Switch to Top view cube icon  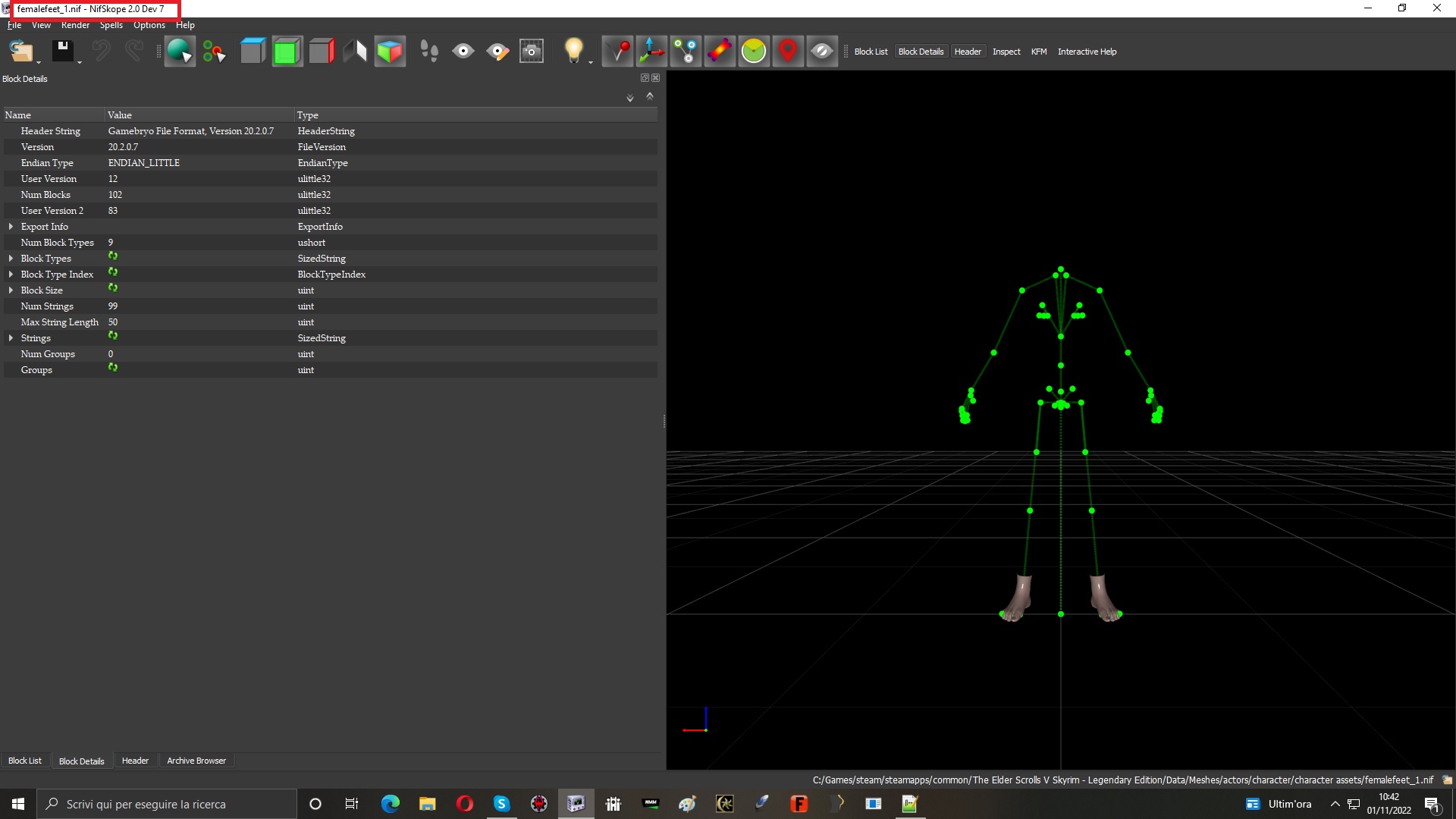253,52
